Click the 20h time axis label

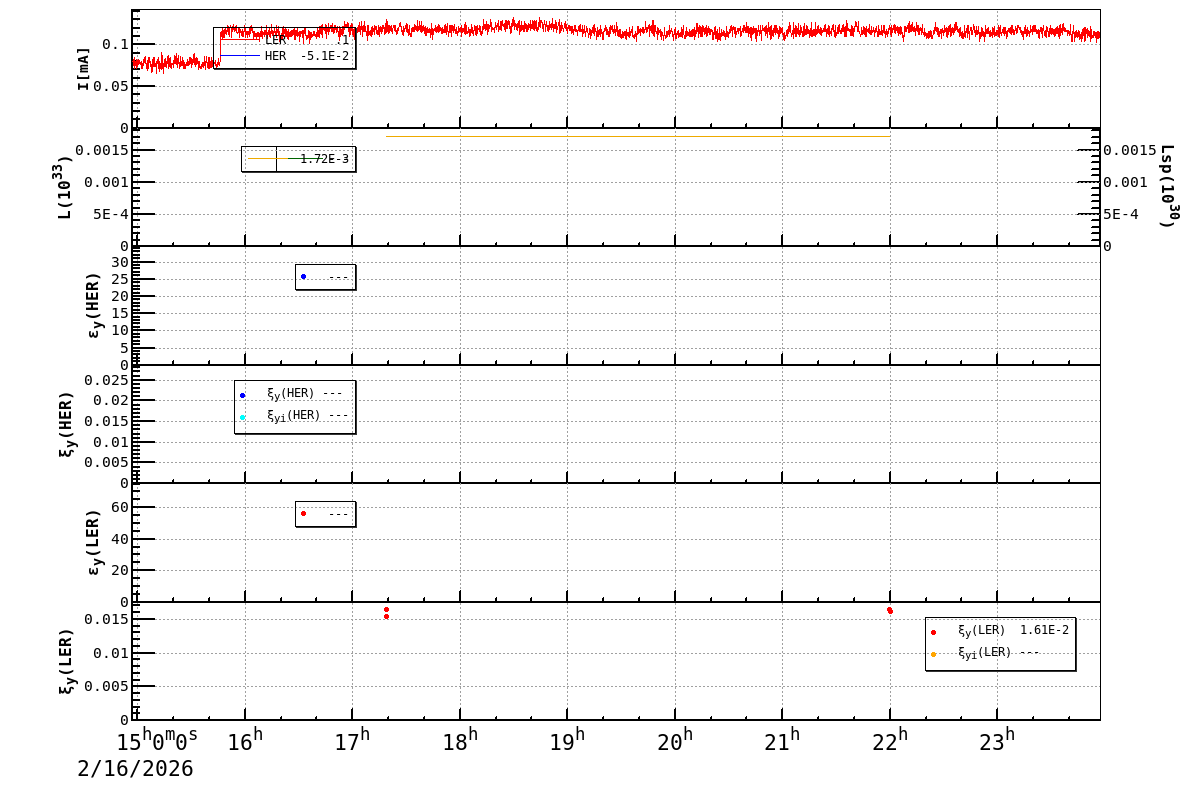click(x=675, y=740)
